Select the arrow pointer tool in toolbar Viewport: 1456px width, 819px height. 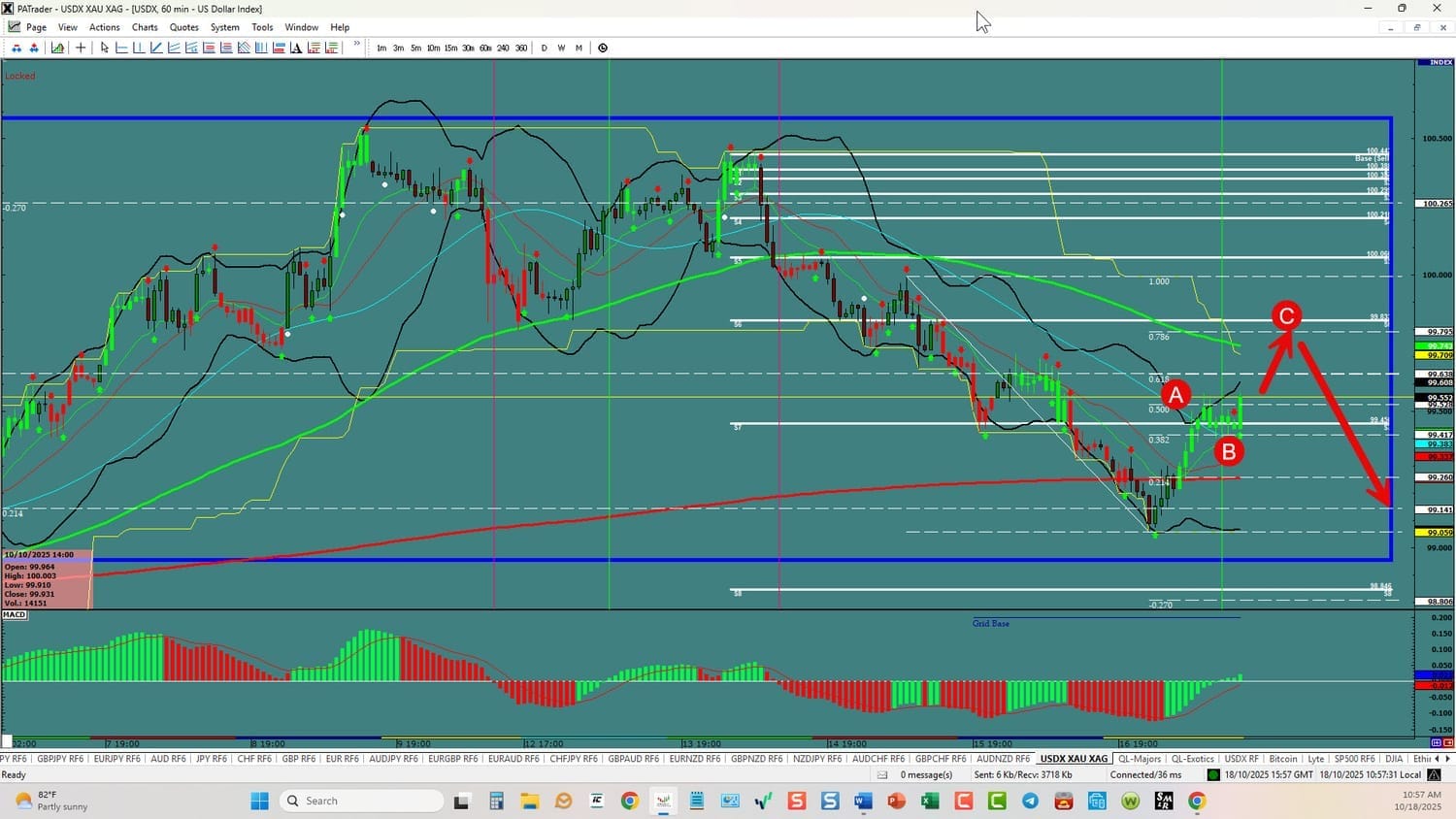pyautogui.click(x=104, y=48)
